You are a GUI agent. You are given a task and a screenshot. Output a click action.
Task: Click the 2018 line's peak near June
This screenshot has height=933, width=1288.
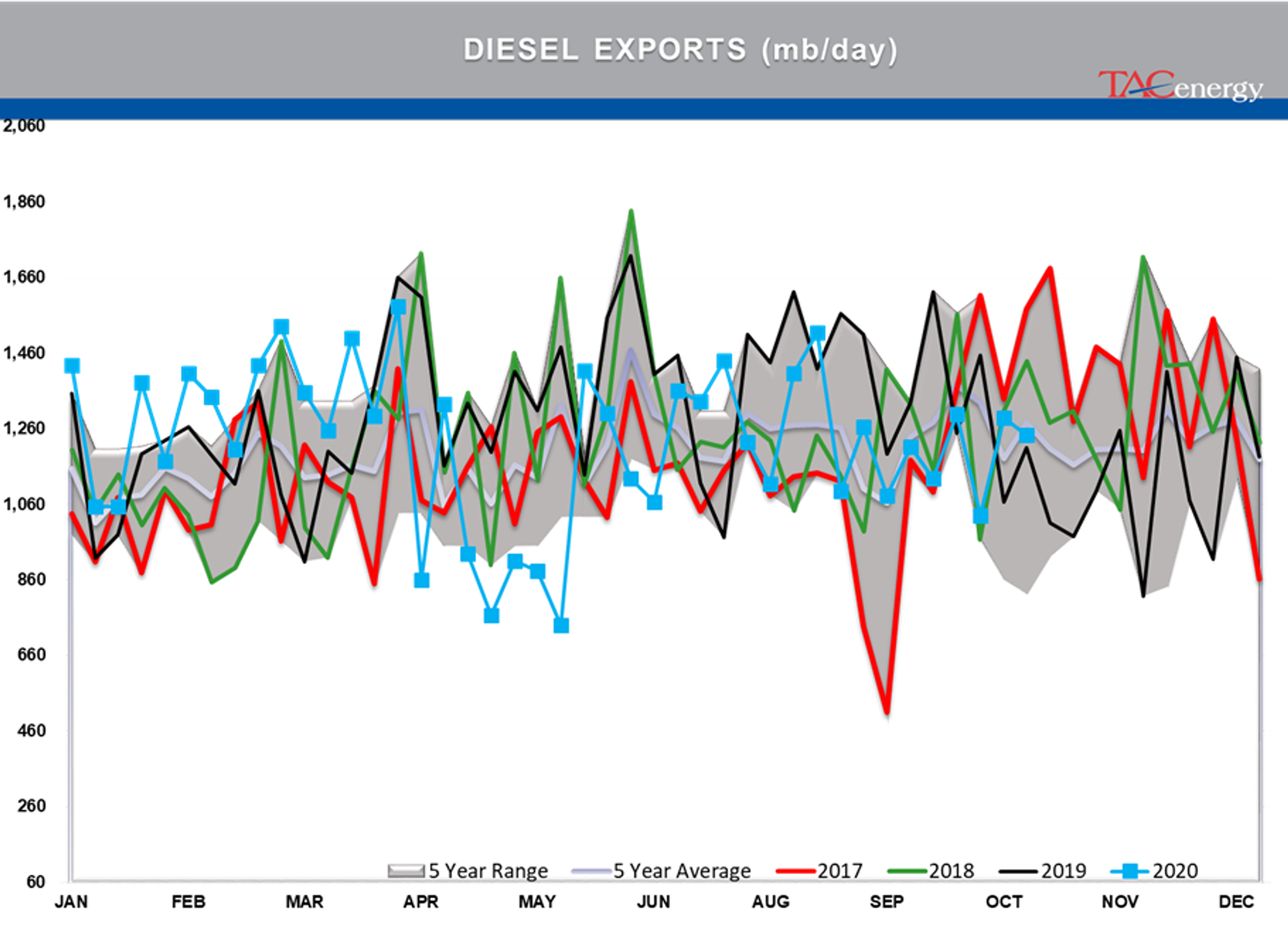pyautogui.click(x=631, y=212)
